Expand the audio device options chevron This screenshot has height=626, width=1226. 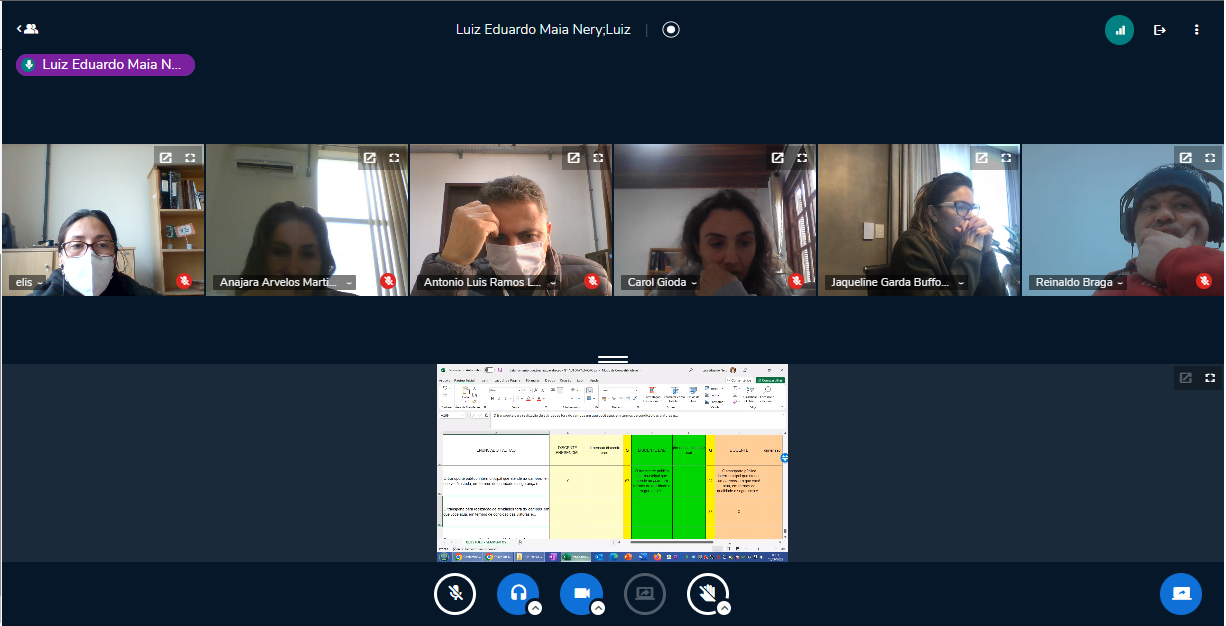tap(535, 608)
